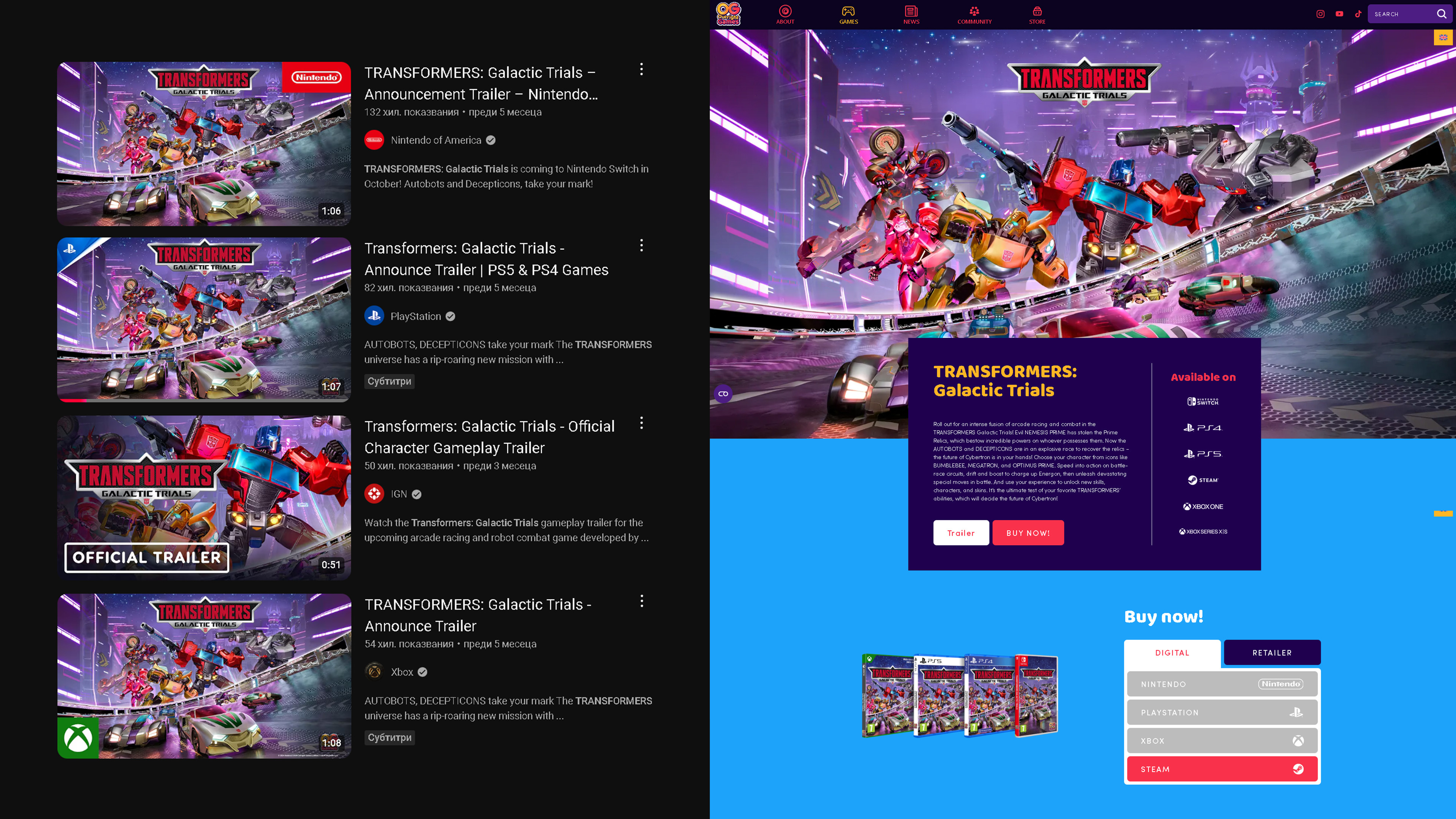Viewport: 1456px width, 819px height.
Task: Click the red BUY NOW! button
Action: coord(1028,533)
